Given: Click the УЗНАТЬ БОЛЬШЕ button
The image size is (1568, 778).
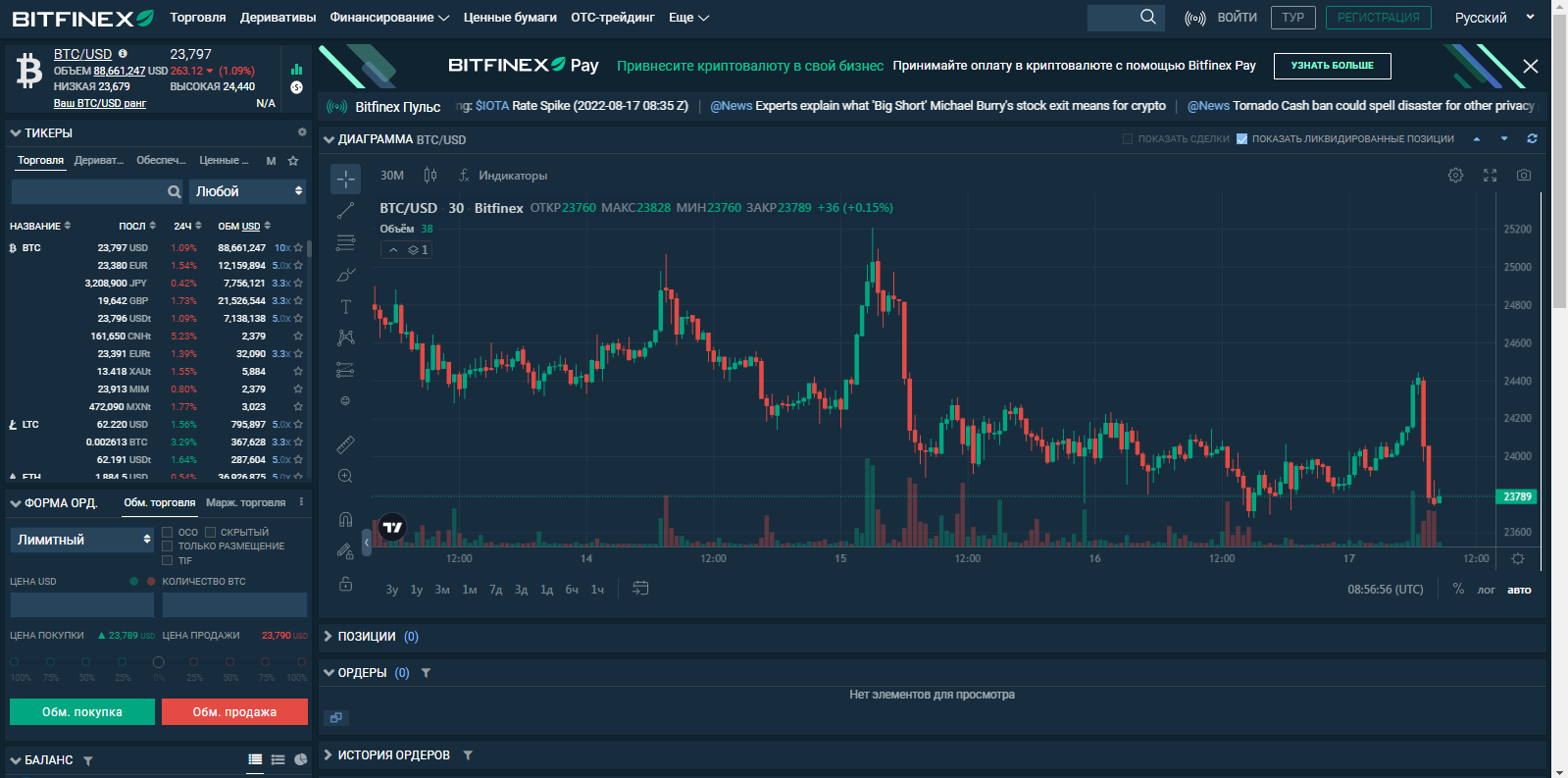Looking at the screenshot, I should click(1332, 66).
